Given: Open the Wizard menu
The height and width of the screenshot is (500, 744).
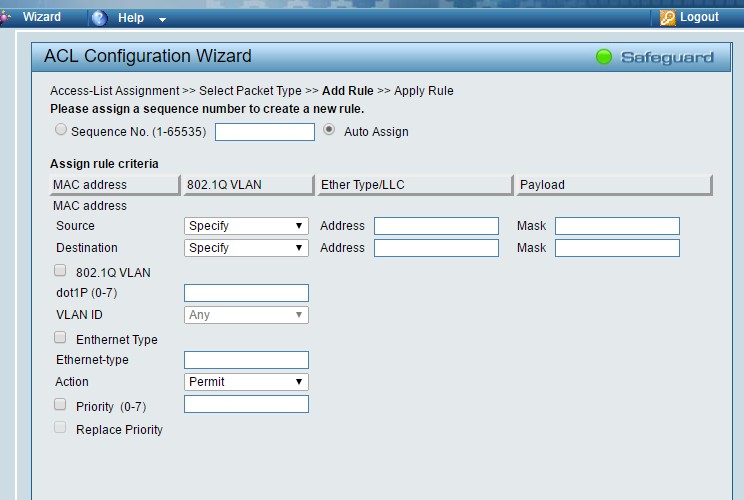Looking at the screenshot, I should pyautogui.click(x=41, y=17).
